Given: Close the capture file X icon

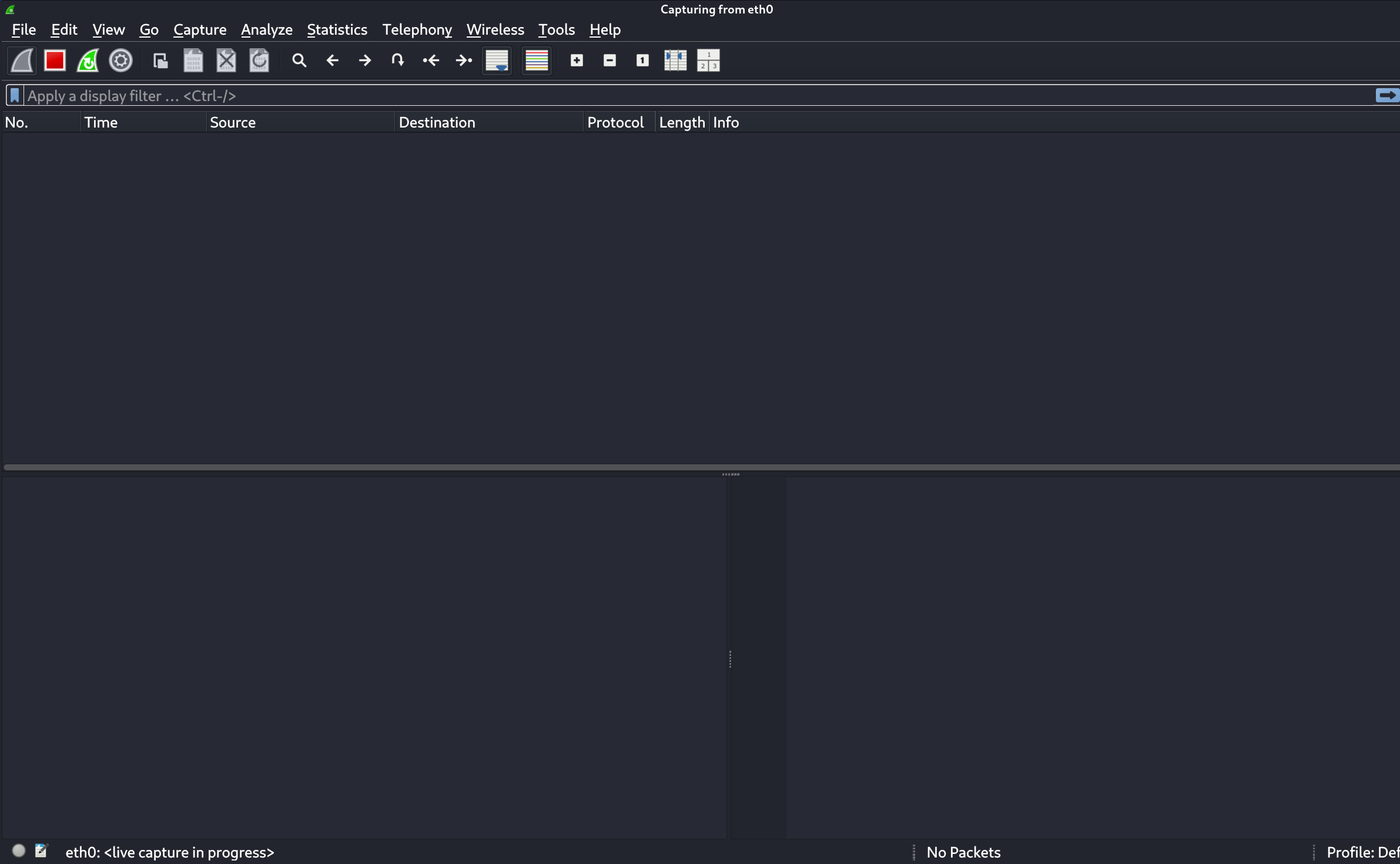Looking at the screenshot, I should click(x=226, y=61).
